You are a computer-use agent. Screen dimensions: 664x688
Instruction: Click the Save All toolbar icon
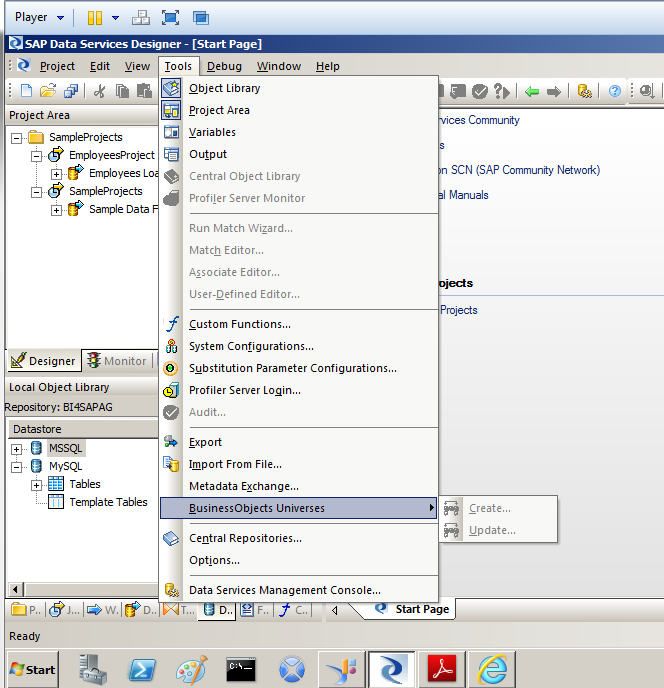(x=71, y=91)
